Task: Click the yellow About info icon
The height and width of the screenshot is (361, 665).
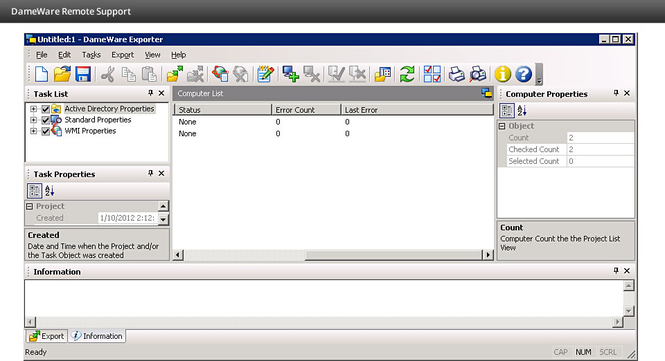Action: [x=503, y=74]
